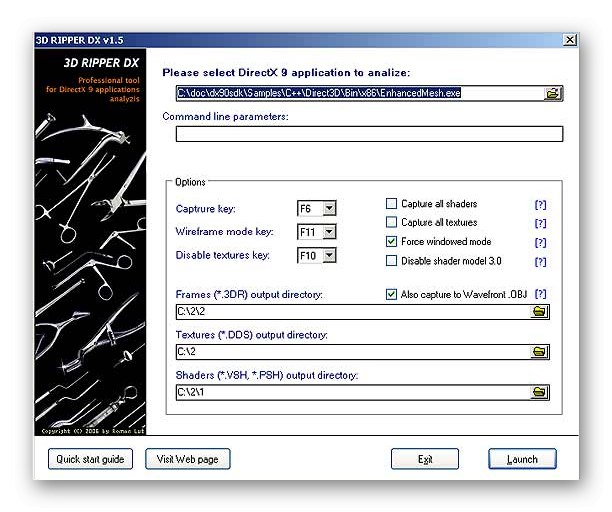Open help for Capture all textures
The height and width of the screenshot is (512, 612).
(541, 223)
